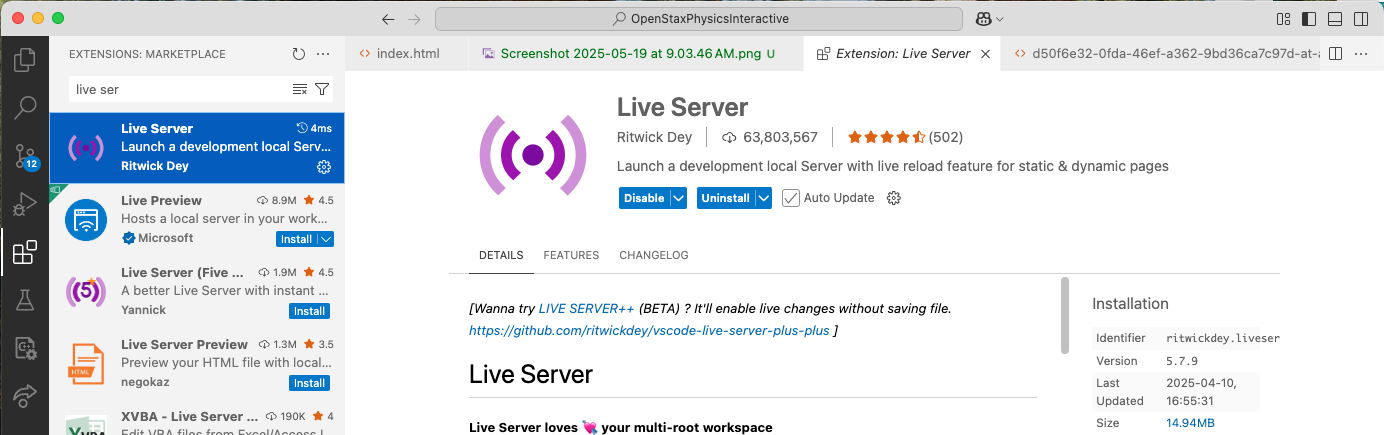The width and height of the screenshot is (1384, 435).
Task: Click the version value 5.7.9
Action: tap(1180, 361)
